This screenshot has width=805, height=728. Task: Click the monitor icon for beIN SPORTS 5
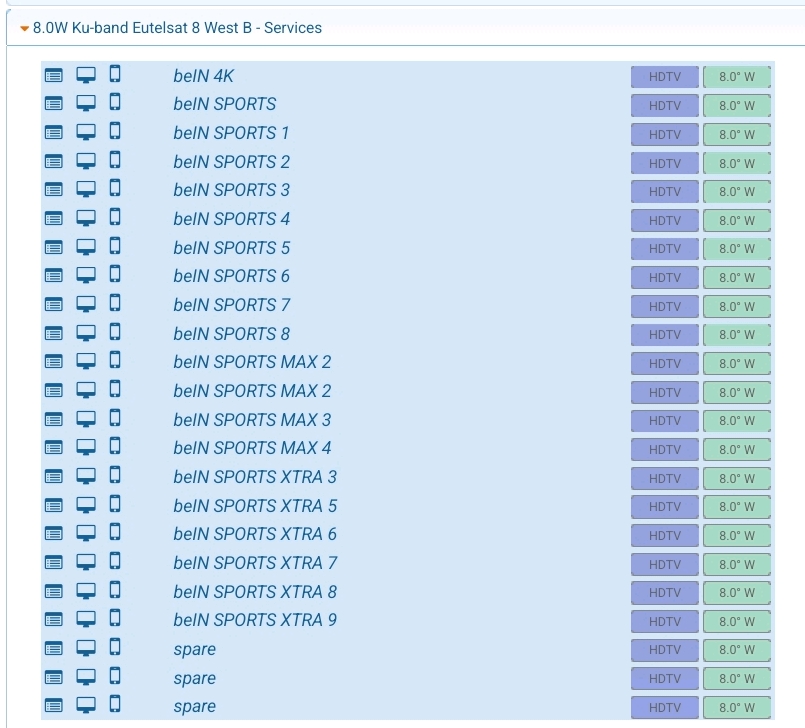tap(86, 247)
